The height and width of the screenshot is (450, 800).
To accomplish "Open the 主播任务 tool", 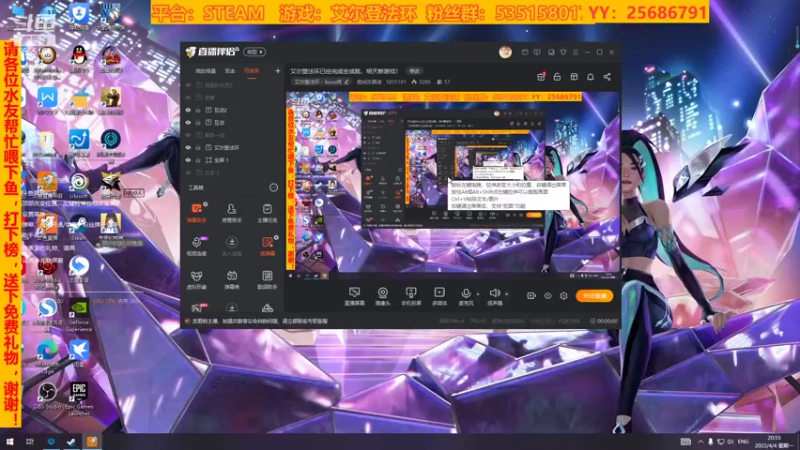I will (x=267, y=213).
